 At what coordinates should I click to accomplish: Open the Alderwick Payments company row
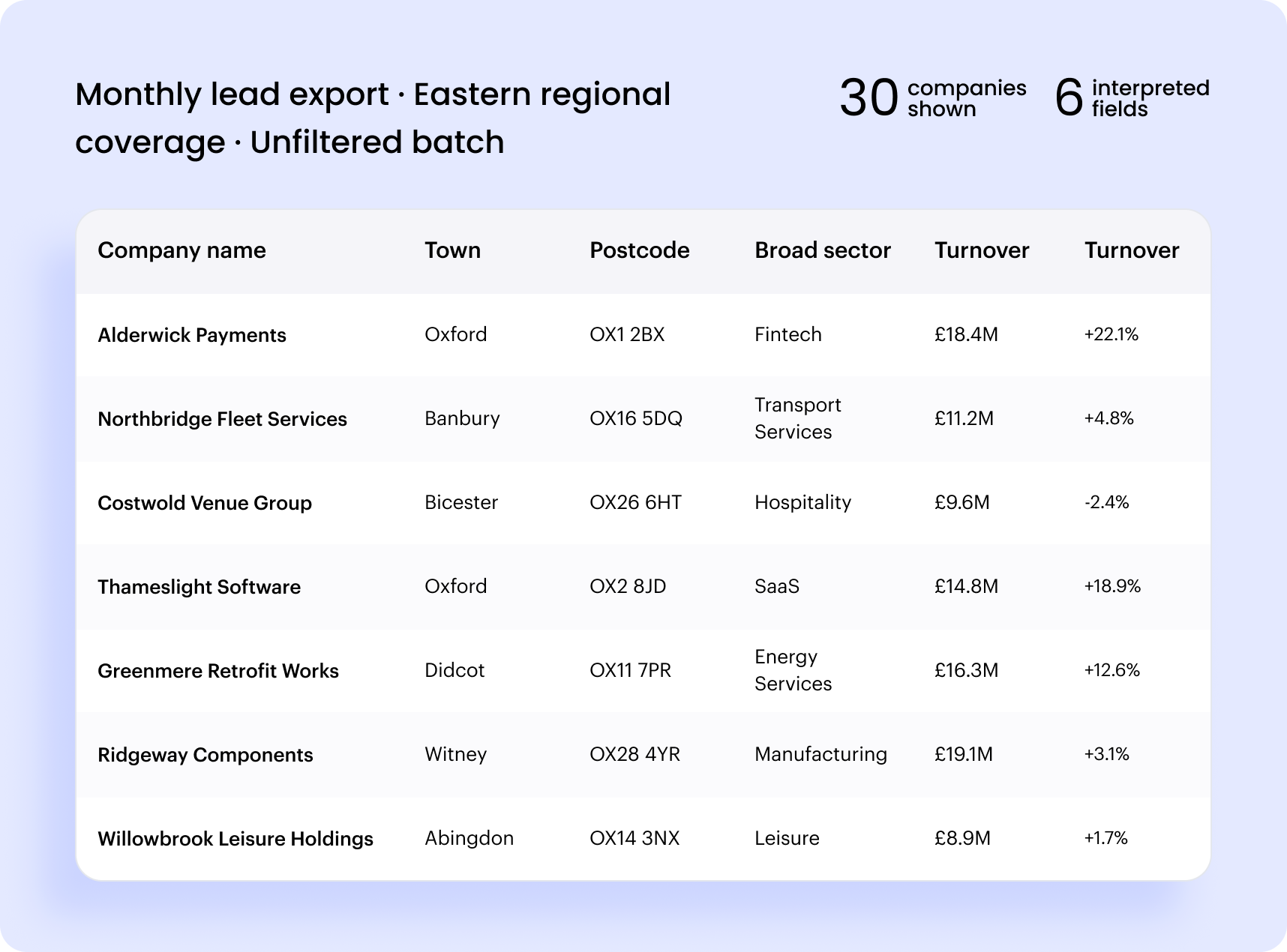tap(643, 334)
